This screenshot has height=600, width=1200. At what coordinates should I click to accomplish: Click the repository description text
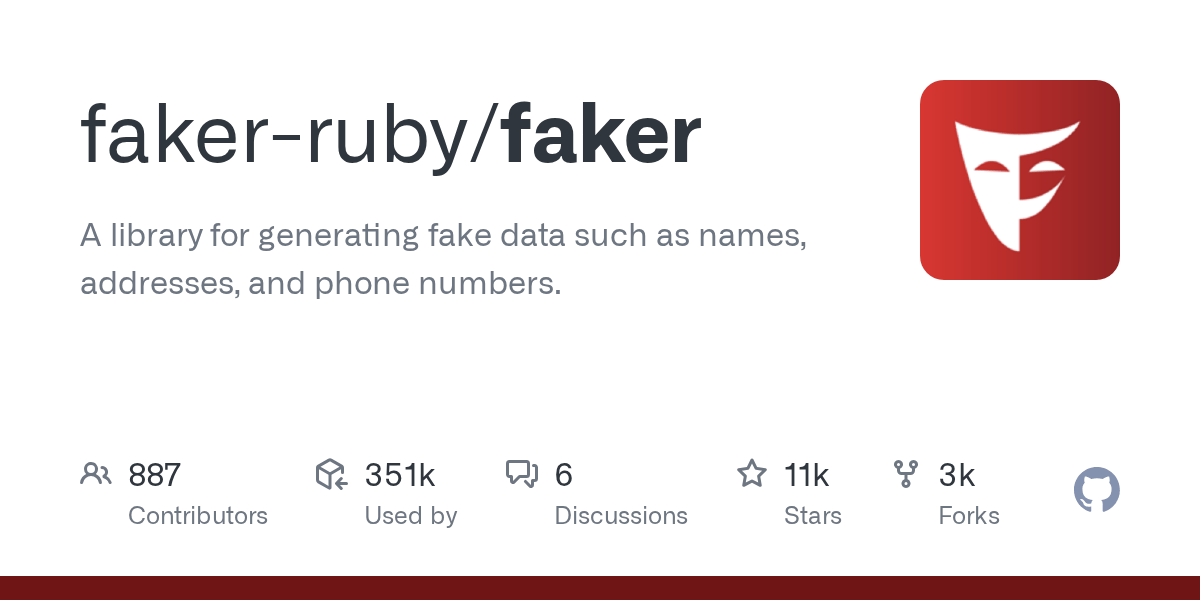(x=444, y=260)
